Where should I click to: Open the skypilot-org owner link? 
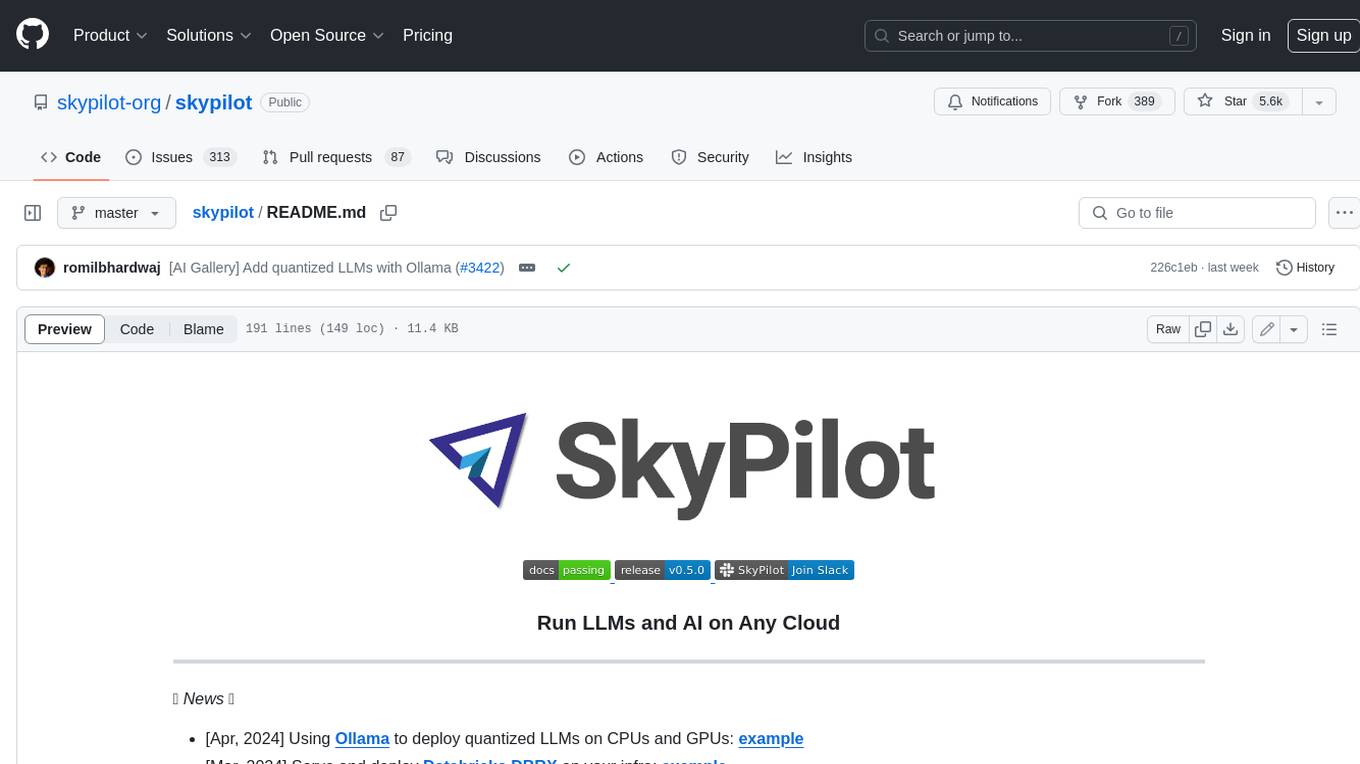coord(109,102)
